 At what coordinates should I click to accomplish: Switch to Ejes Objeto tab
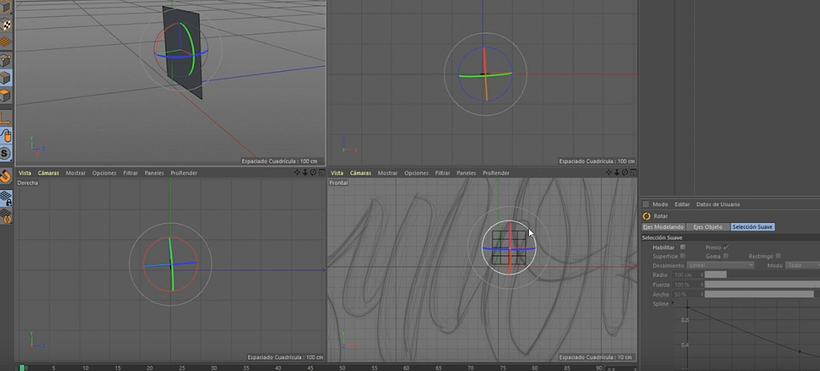point(708,227)
